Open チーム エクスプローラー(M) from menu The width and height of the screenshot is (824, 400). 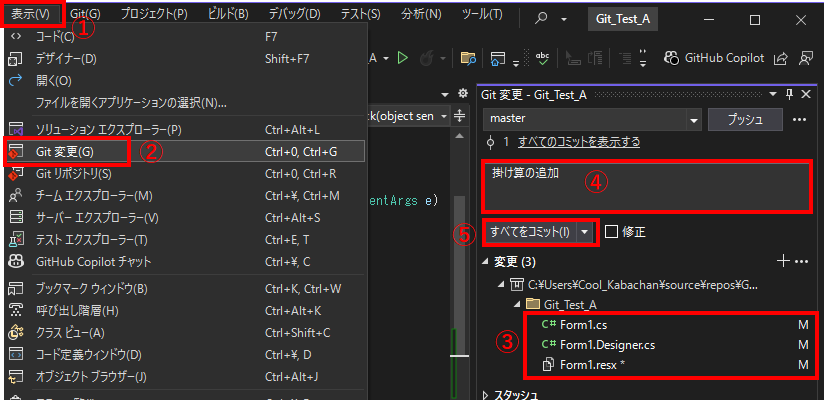[x=185, y=196]
